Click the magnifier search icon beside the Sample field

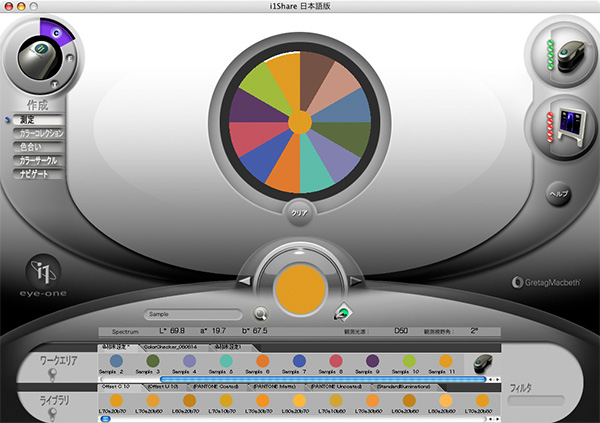tap(261, 314)
